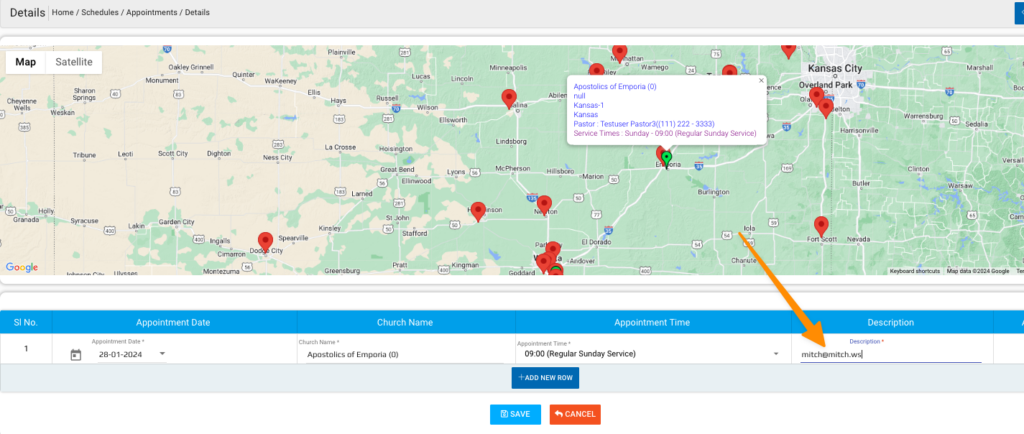1024x434 pixels.
Task: Save the appointment
Action: coord(515,414)
